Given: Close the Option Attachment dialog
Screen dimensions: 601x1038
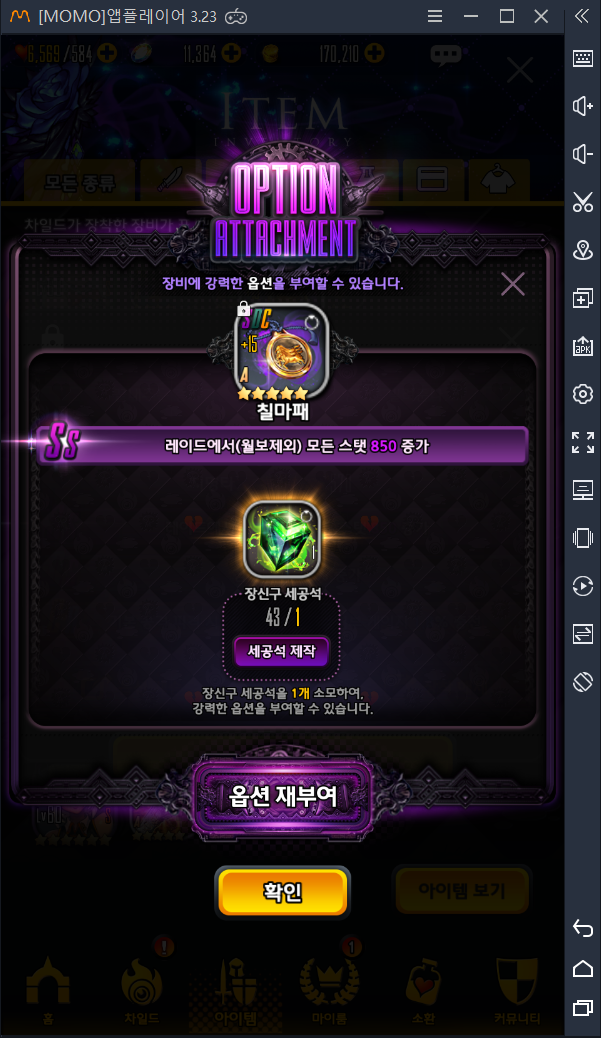Looking at the screenshot, I should 513,284.
